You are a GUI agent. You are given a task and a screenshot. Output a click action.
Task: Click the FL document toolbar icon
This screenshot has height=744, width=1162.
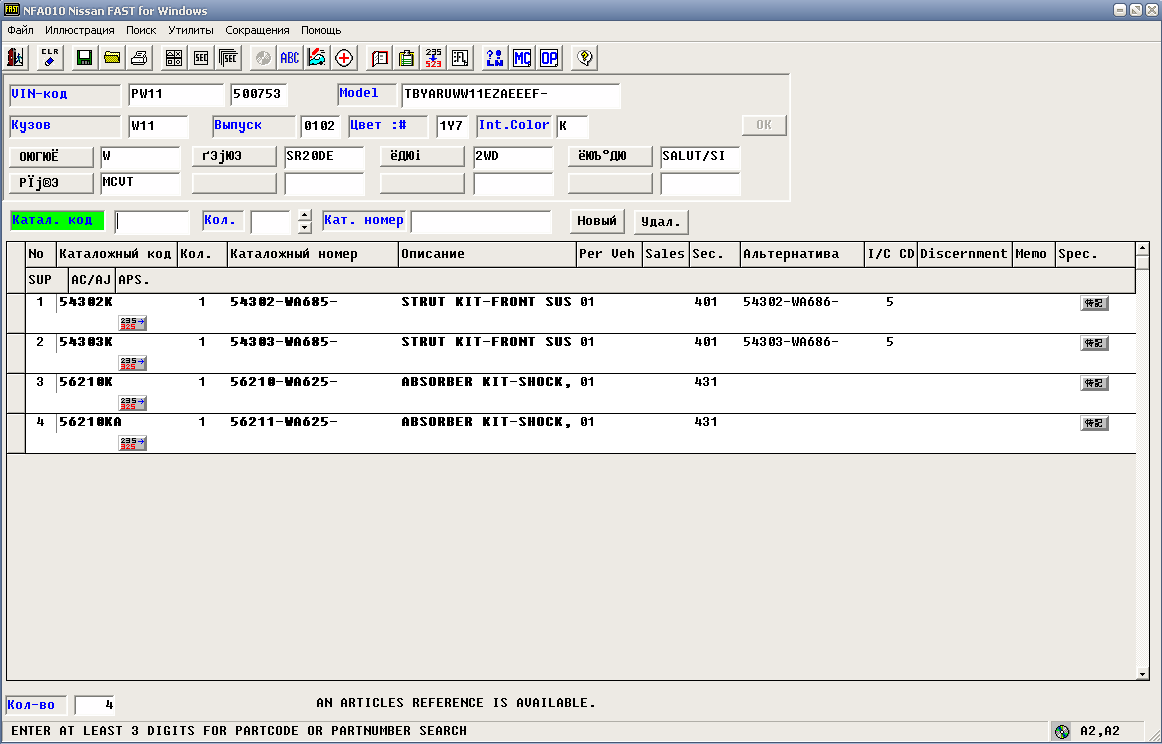(460, 58)
